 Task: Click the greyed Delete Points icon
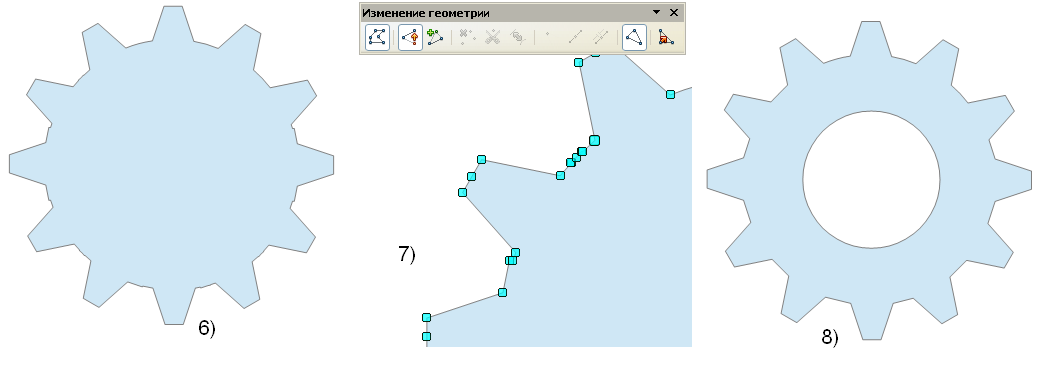click(467, 37)
